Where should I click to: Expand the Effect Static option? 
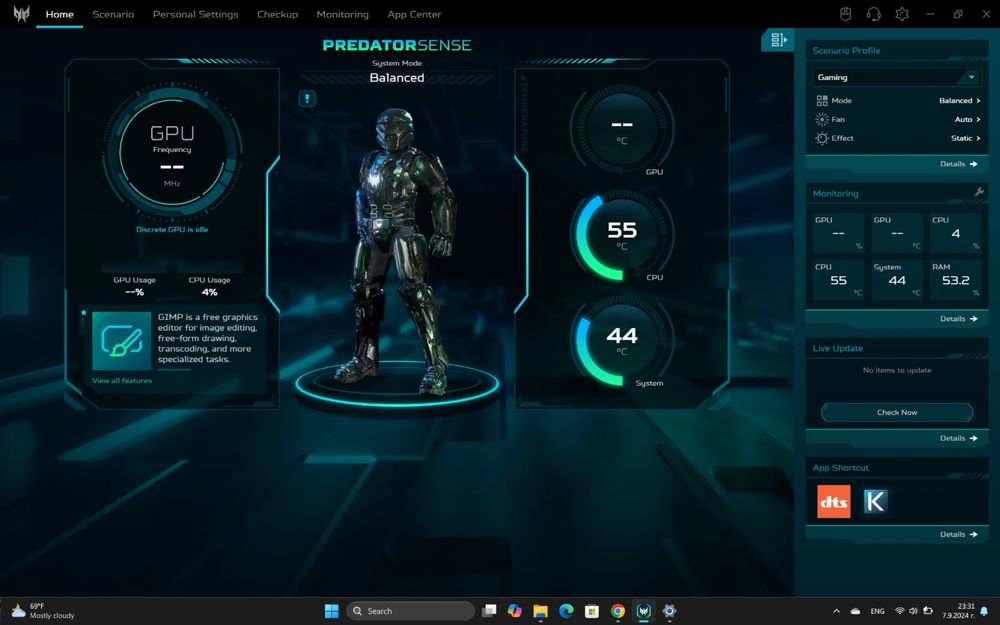coord(966,138)
